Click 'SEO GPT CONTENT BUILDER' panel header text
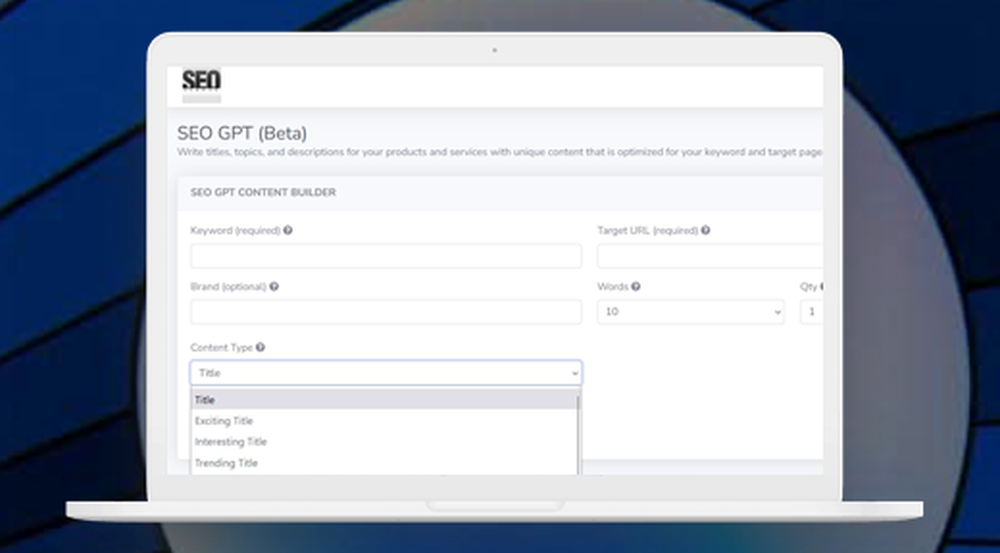Viewport: 1000px width, 553px height. 263,193
